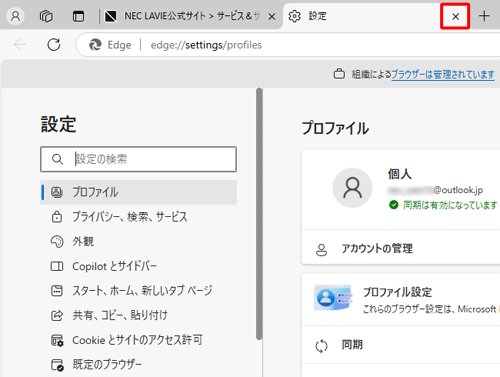Click the cookie icon beside Cookie とサイト

57,340
